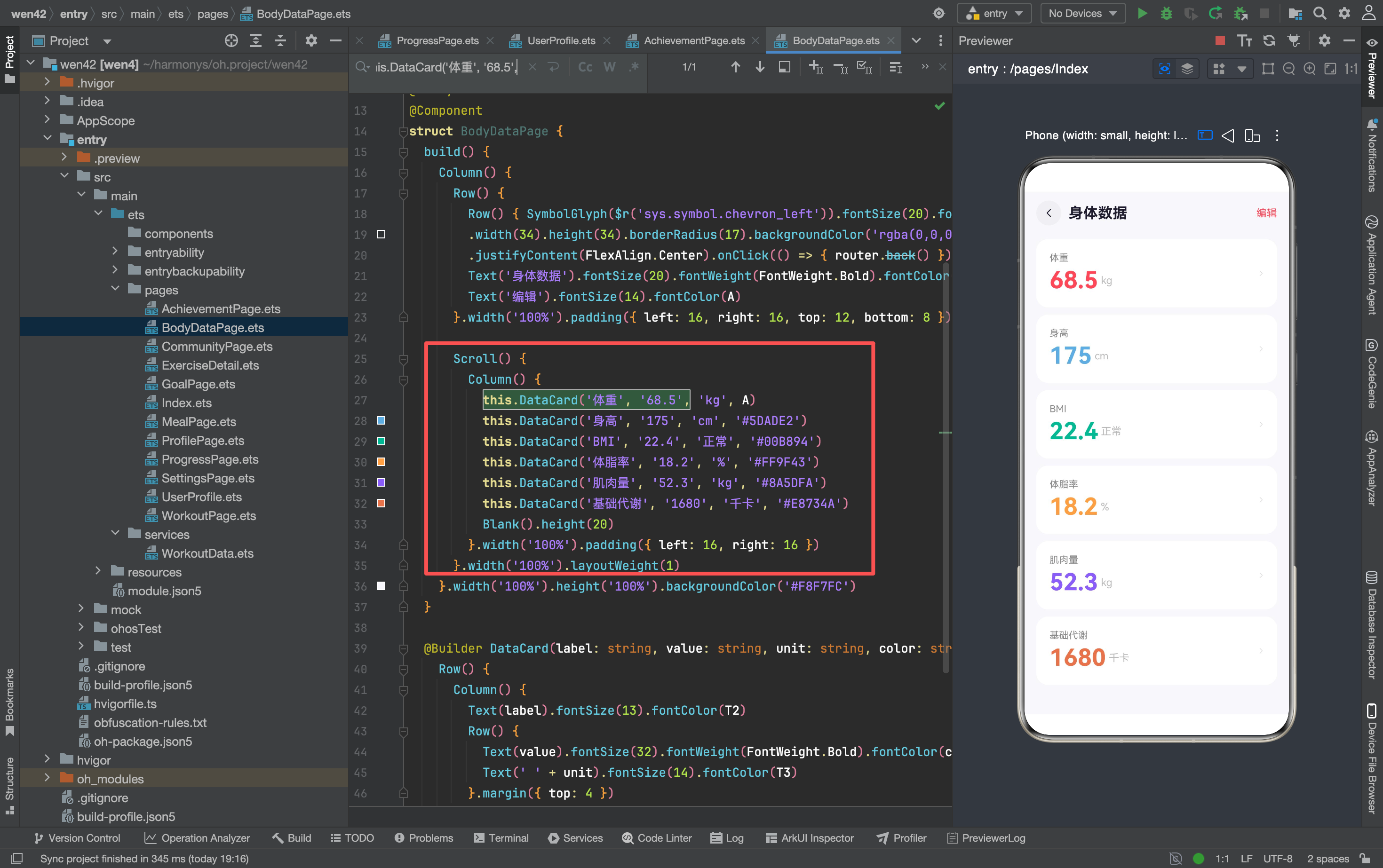
Task: Open entry run configuration dropdown
Action: click(994, 13)
